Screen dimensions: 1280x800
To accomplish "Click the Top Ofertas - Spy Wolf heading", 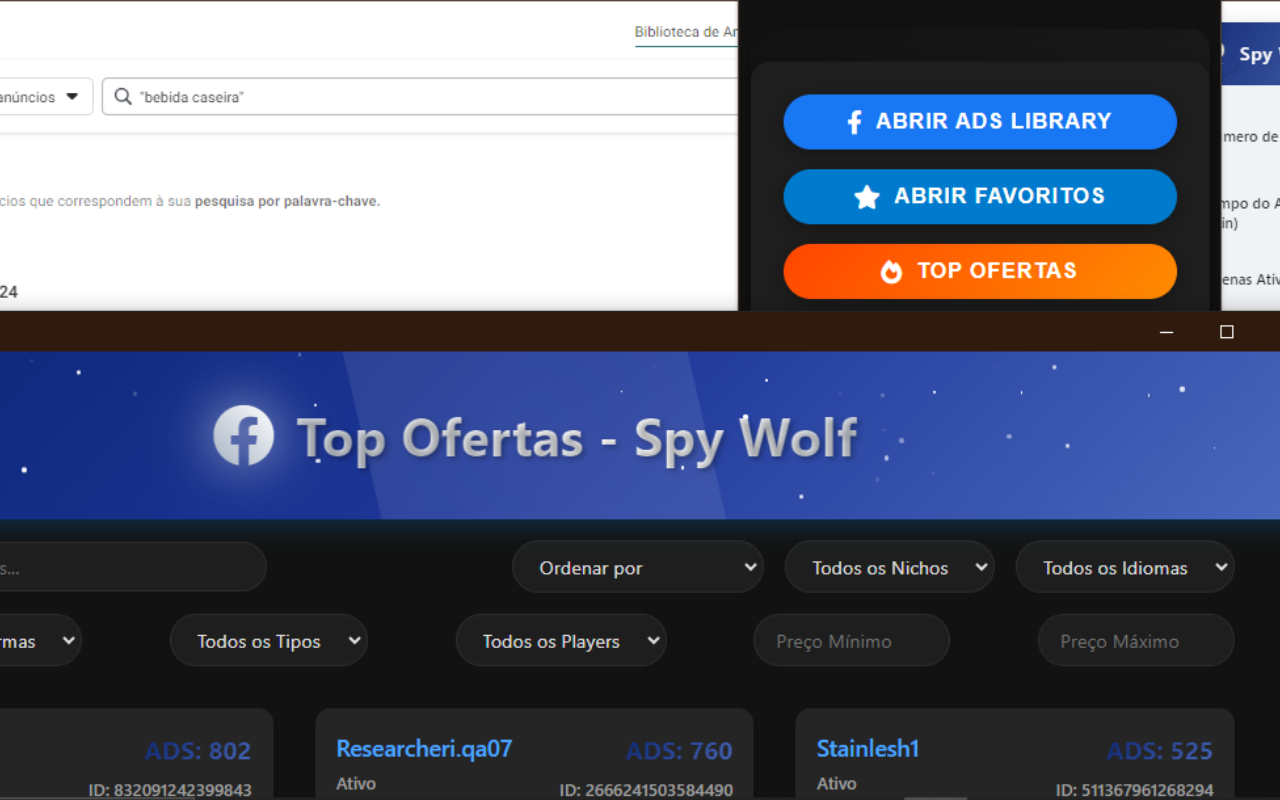I will pos(577,438).
